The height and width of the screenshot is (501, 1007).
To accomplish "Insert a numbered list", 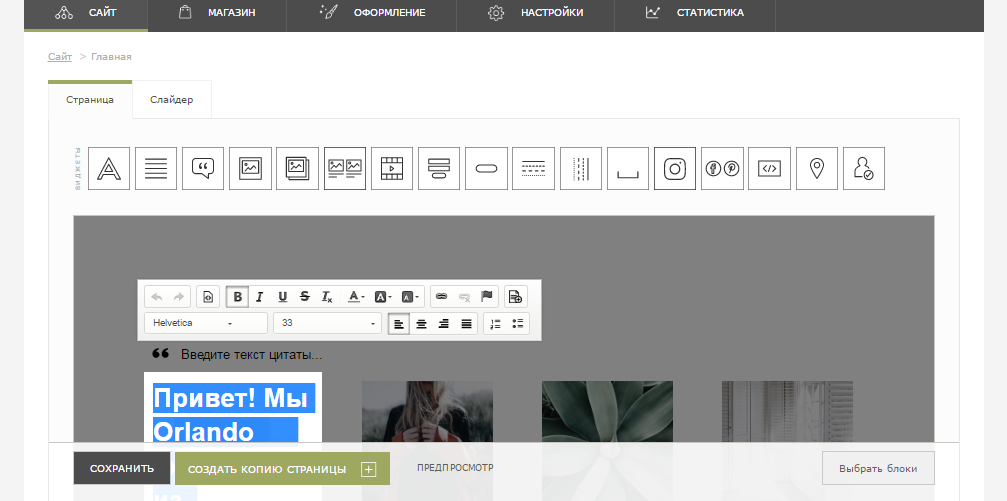I will (495, 324).
